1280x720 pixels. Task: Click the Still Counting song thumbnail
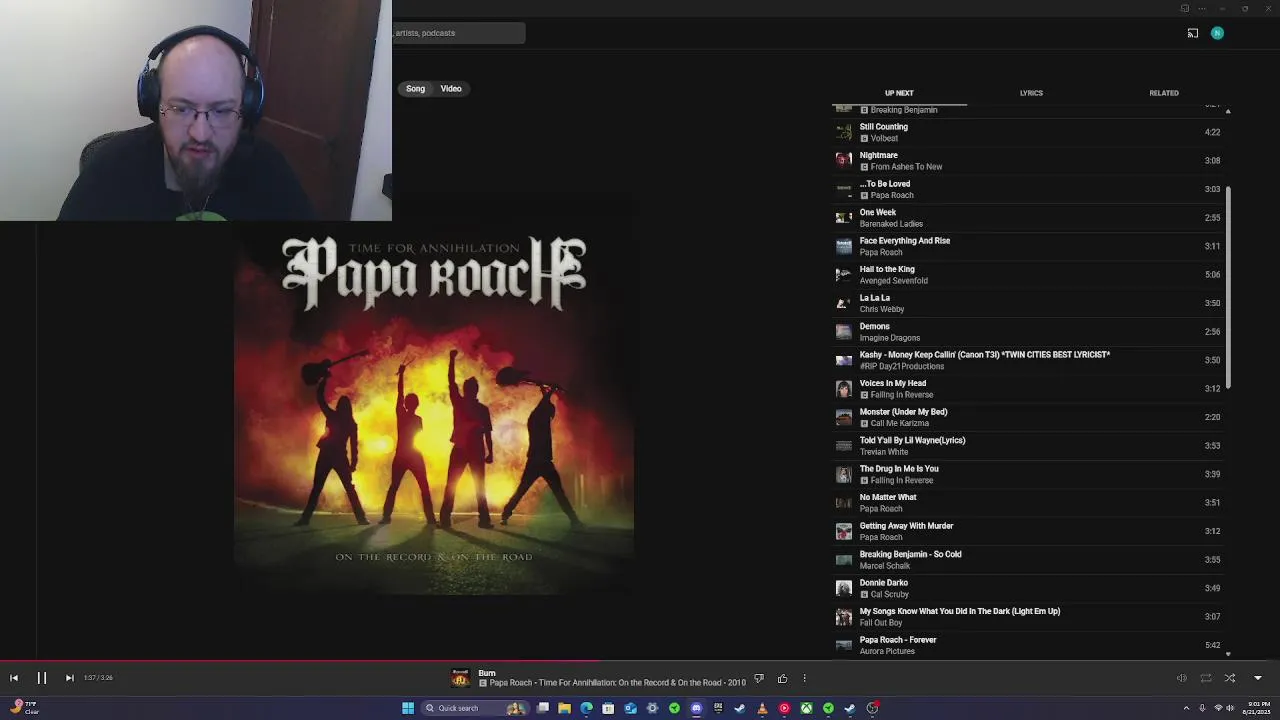(x=844, y=132)
